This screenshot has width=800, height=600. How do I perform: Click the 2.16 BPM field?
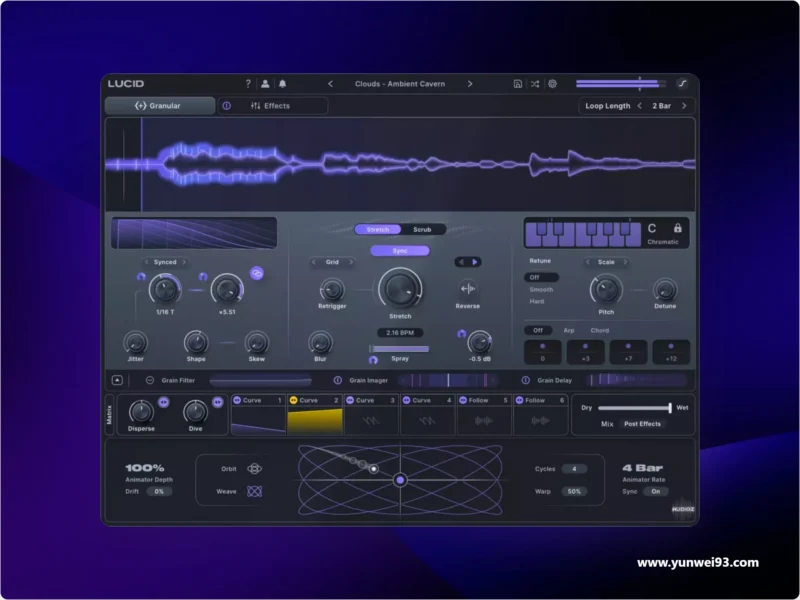pos(400,333)
